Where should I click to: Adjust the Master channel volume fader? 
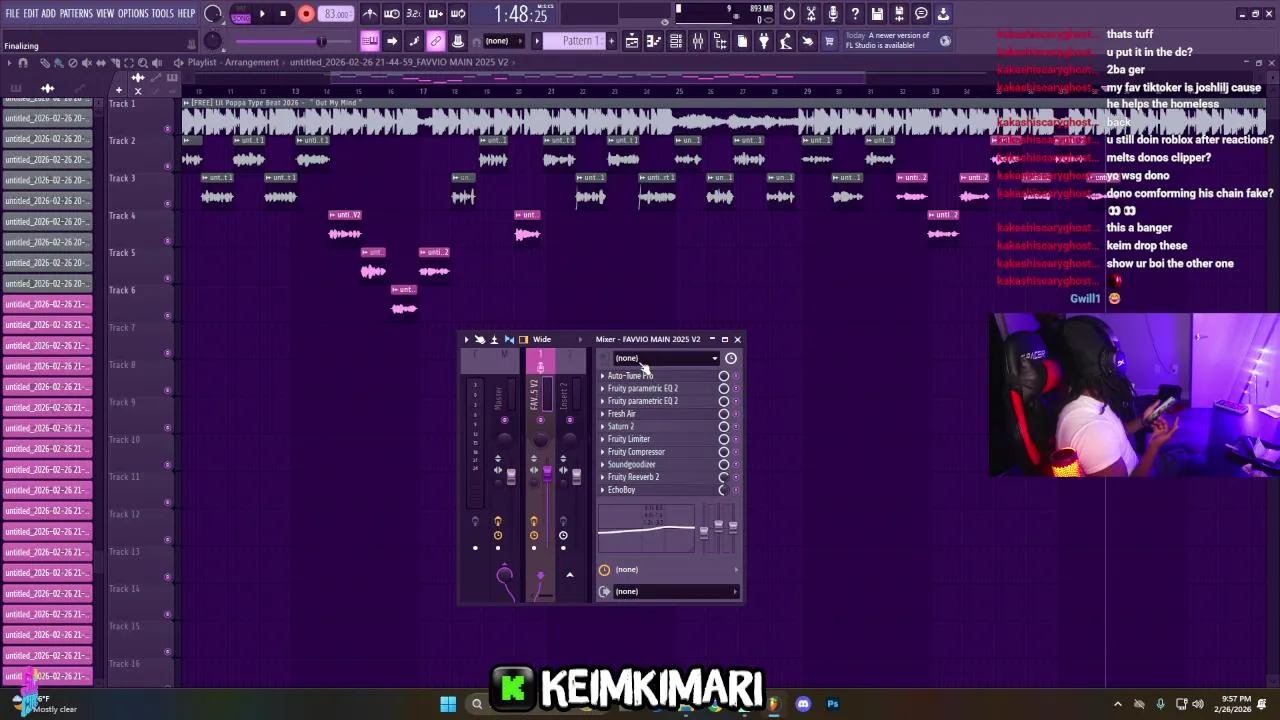pos(511,477)
